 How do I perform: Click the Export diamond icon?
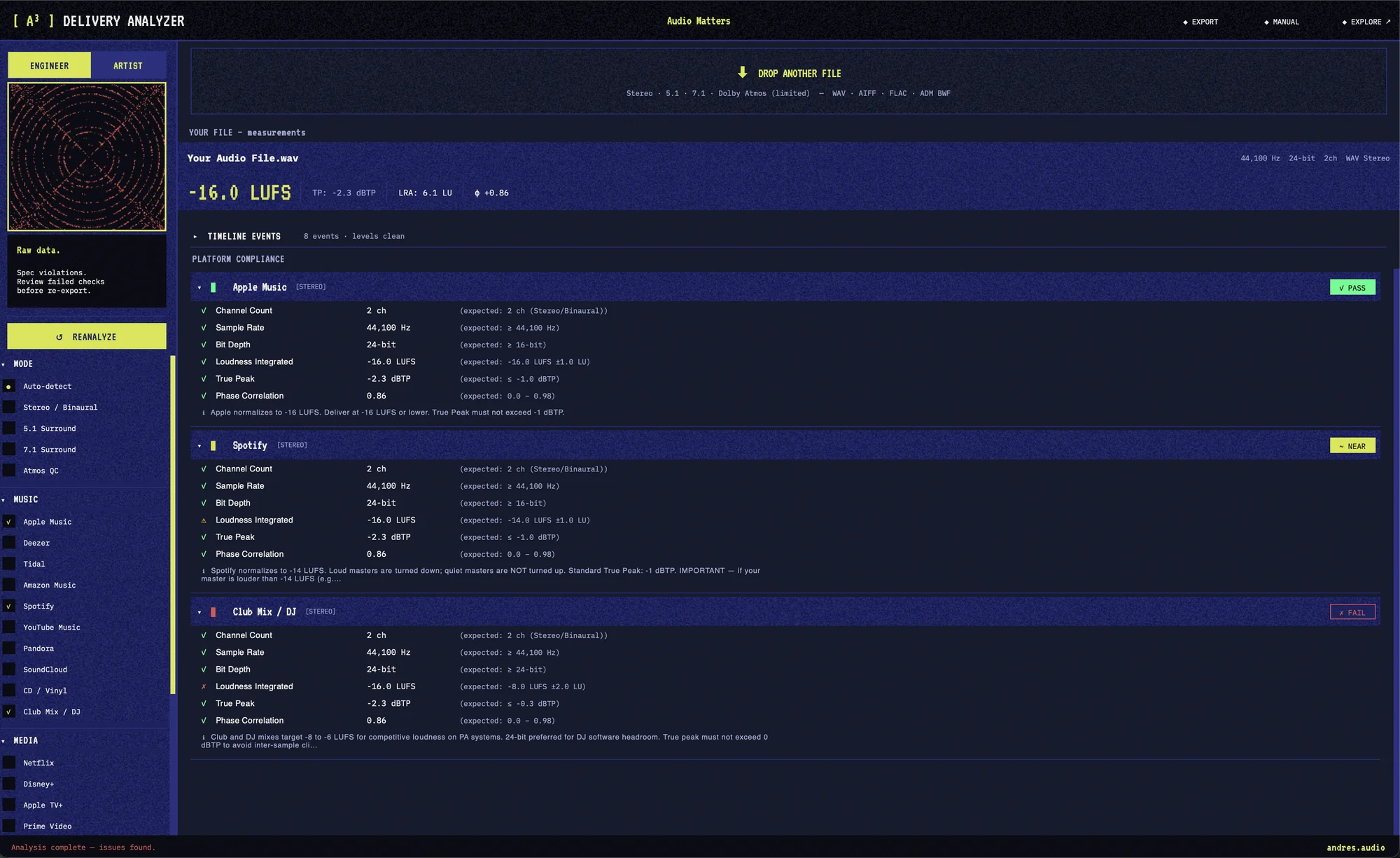(1185, 22)
